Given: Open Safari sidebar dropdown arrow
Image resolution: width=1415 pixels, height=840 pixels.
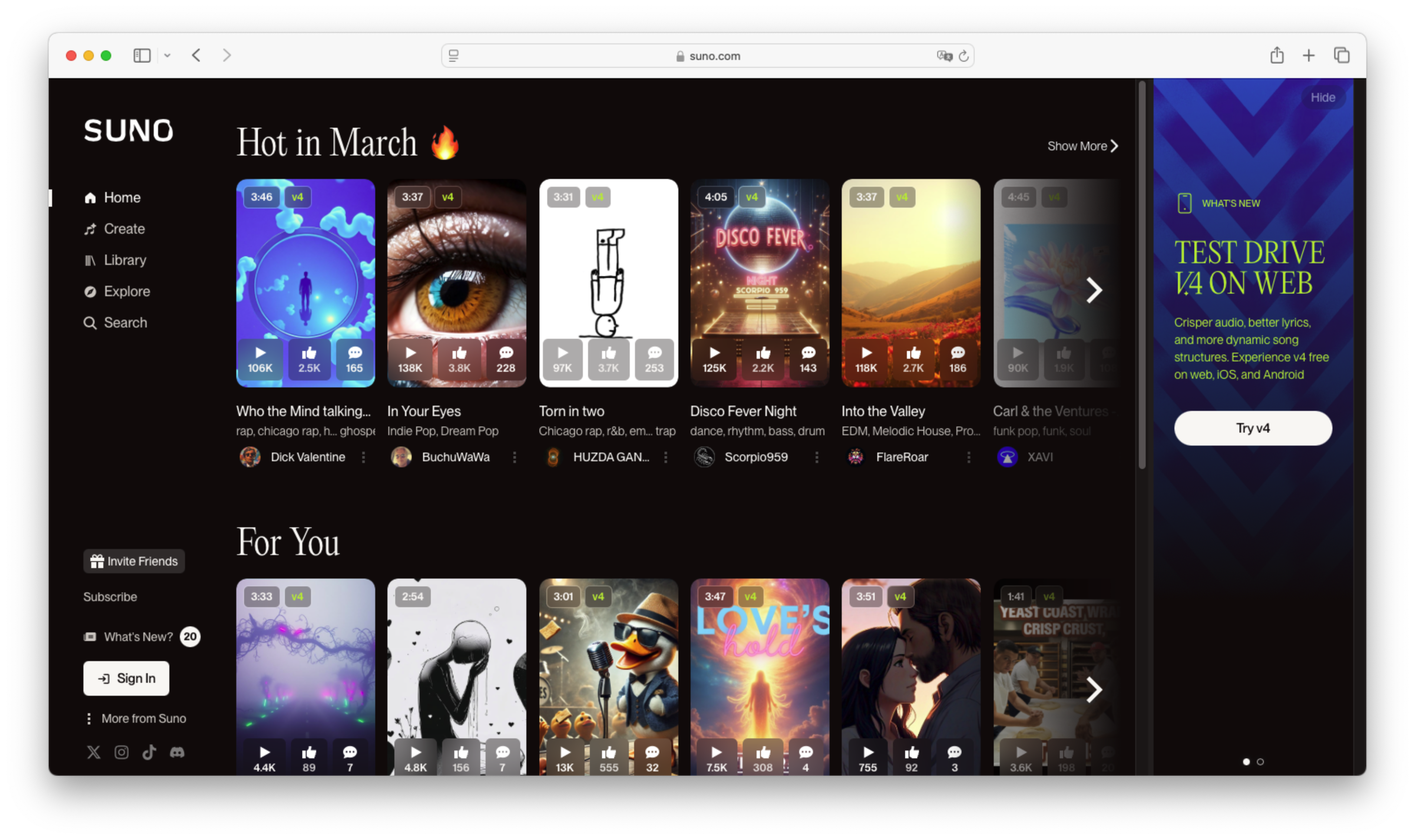Looking at the screenshot, I should point(167,56).
